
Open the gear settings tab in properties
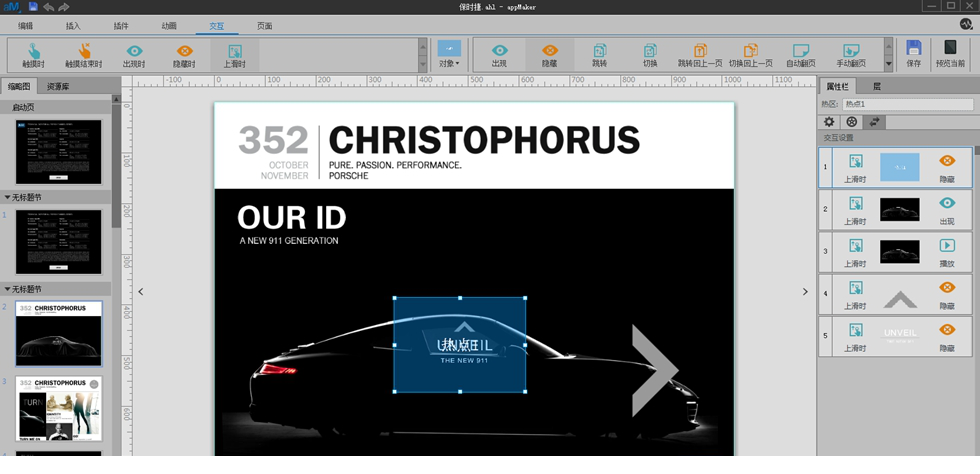pyautogui.click(x=829, y=122)
